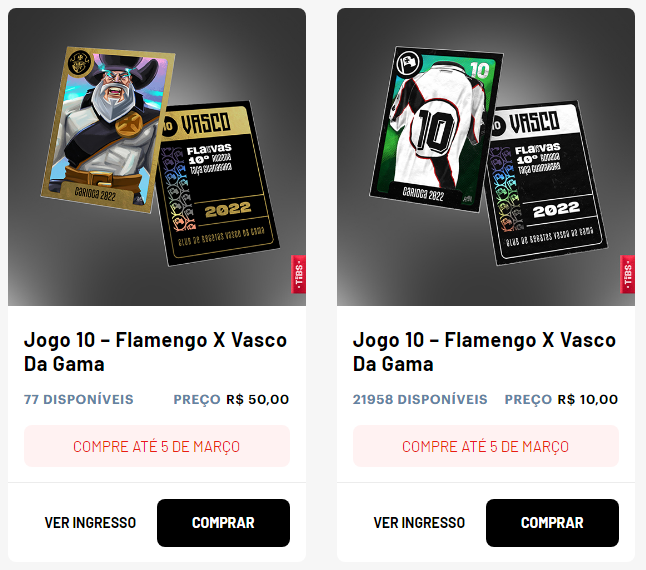This screenshot has height=570, width=646.
Task: Click the red TIBS tag on left card
Action: click(x=299, y=275)
